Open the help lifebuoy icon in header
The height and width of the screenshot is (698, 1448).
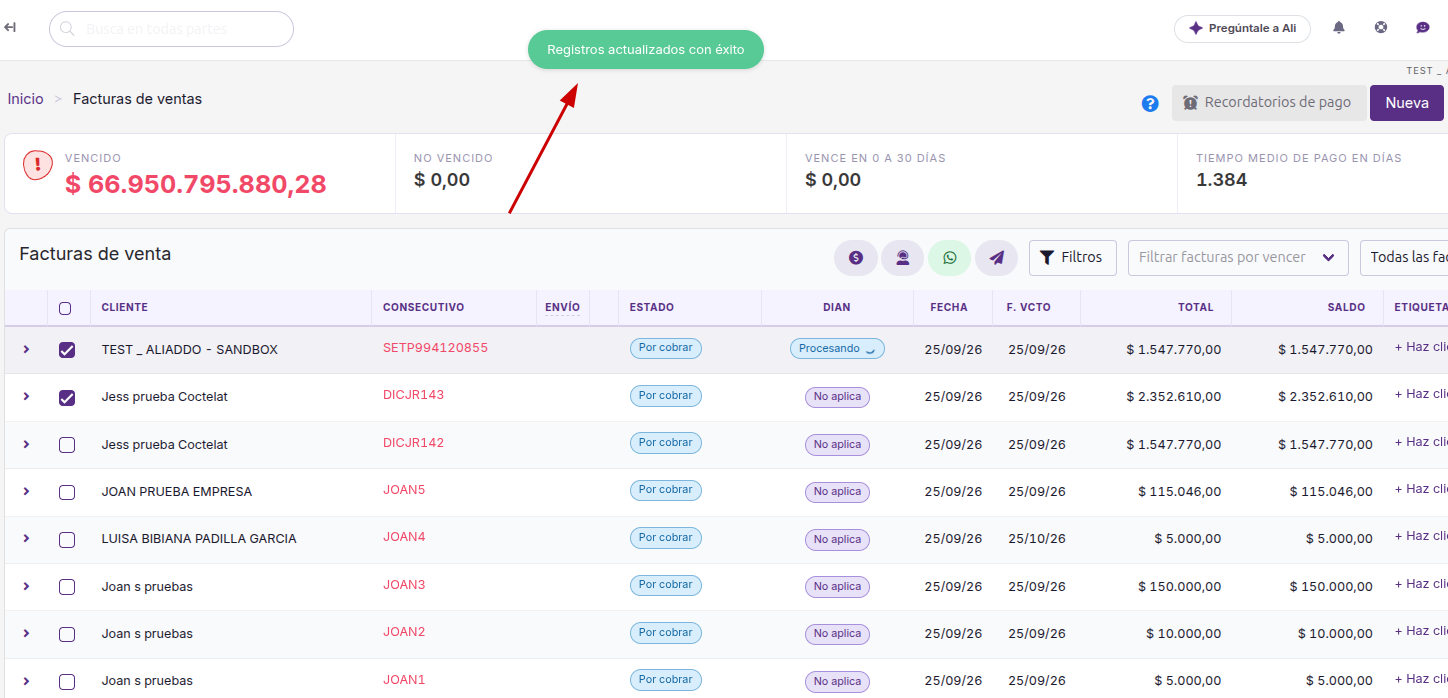tap(1381, 28)
